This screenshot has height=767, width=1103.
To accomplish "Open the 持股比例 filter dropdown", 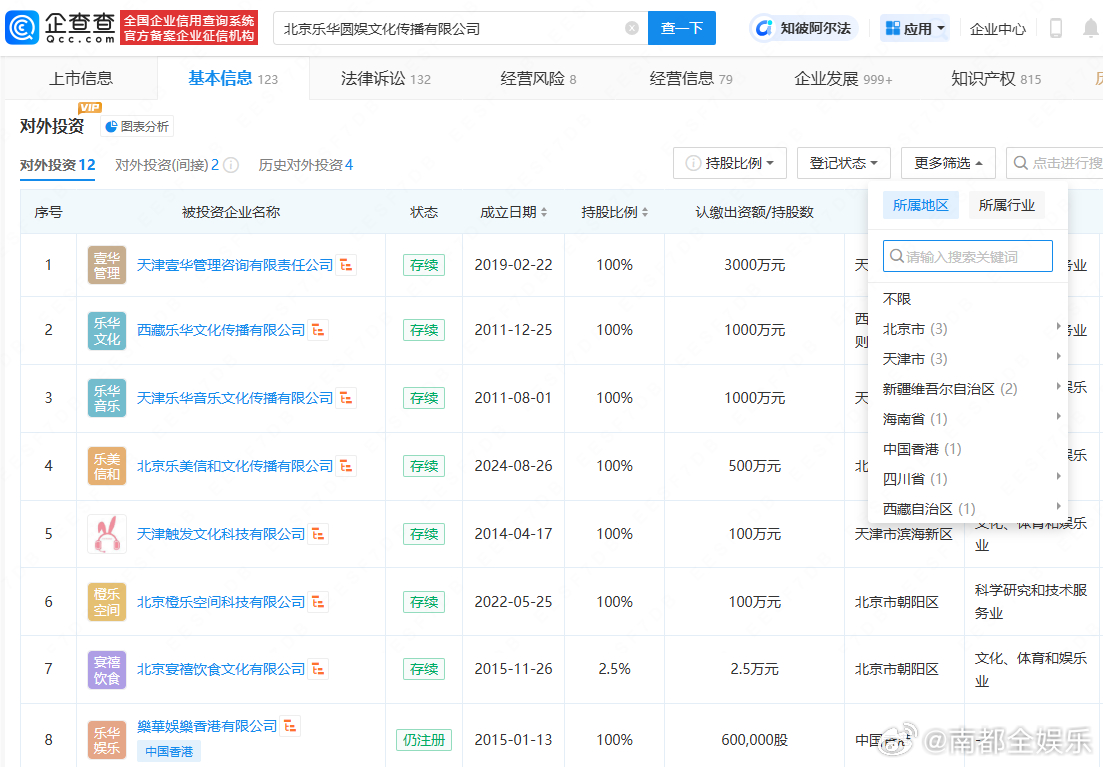I will (x=729, y=163).
